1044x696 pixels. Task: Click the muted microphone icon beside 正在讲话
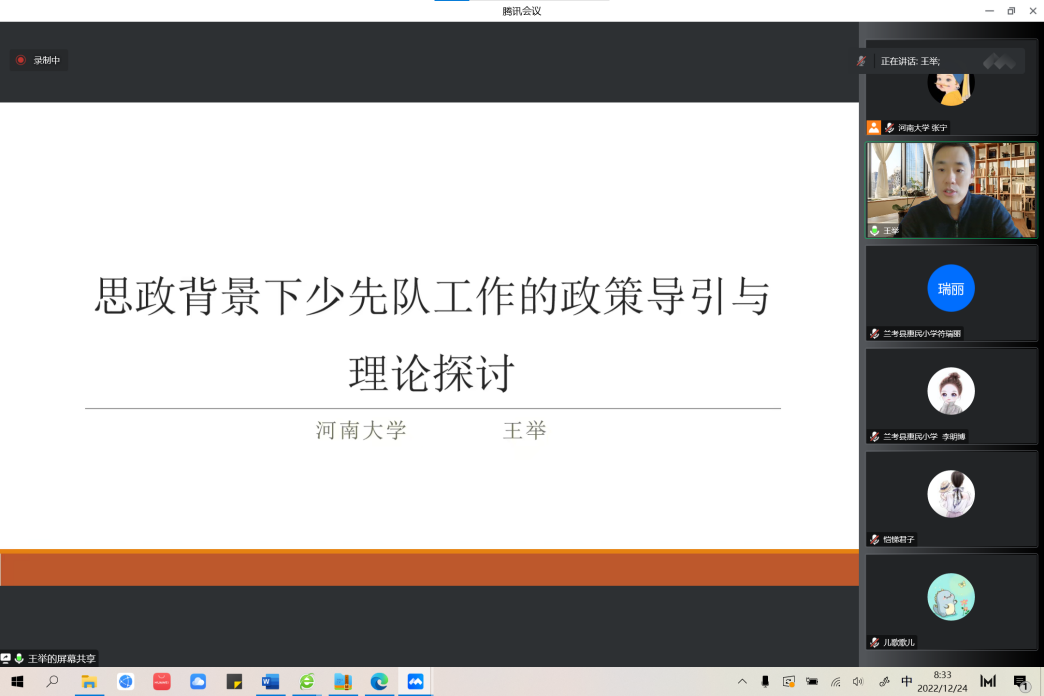point(861,61)
